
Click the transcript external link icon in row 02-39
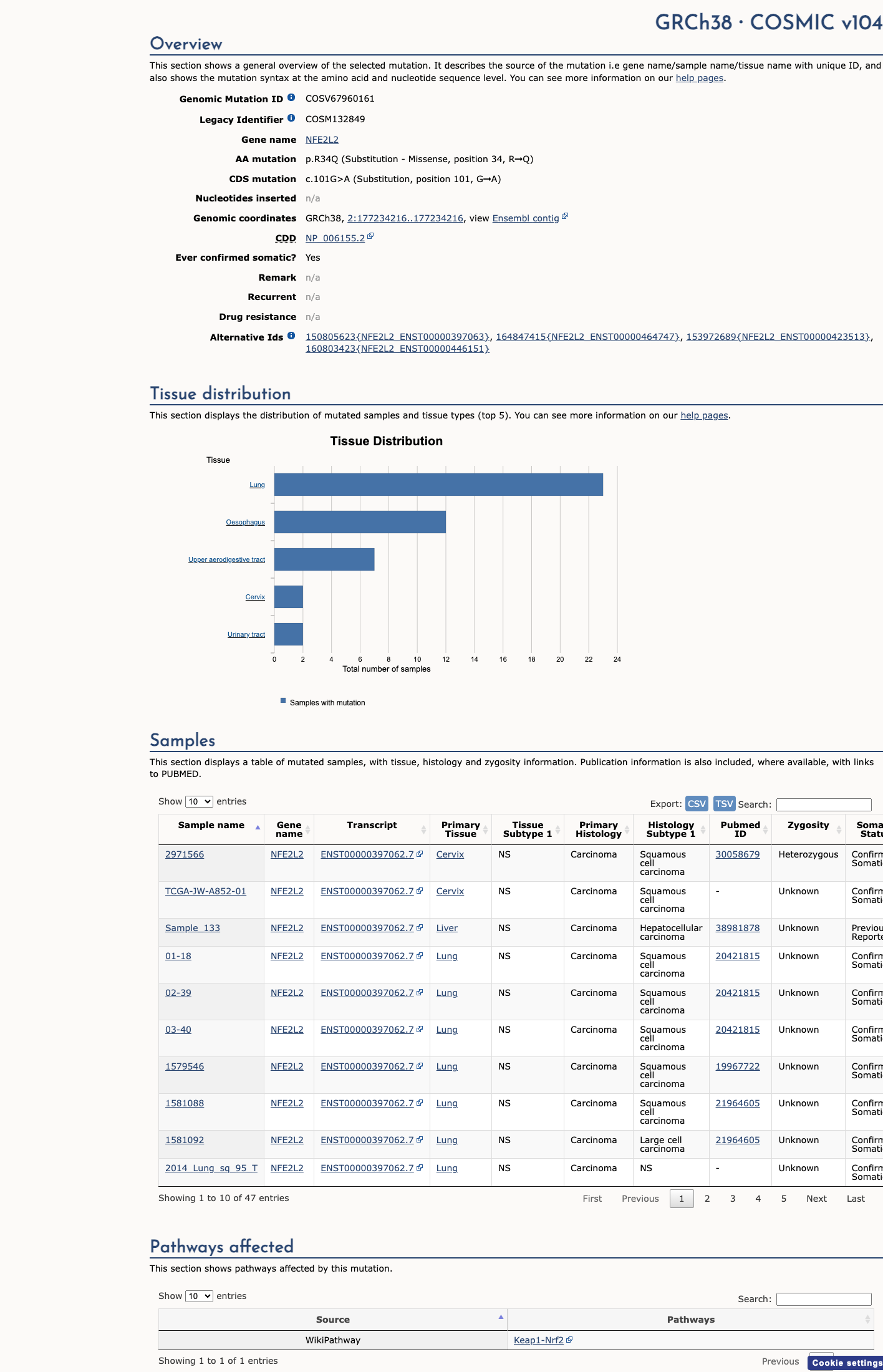click(420, 992)
